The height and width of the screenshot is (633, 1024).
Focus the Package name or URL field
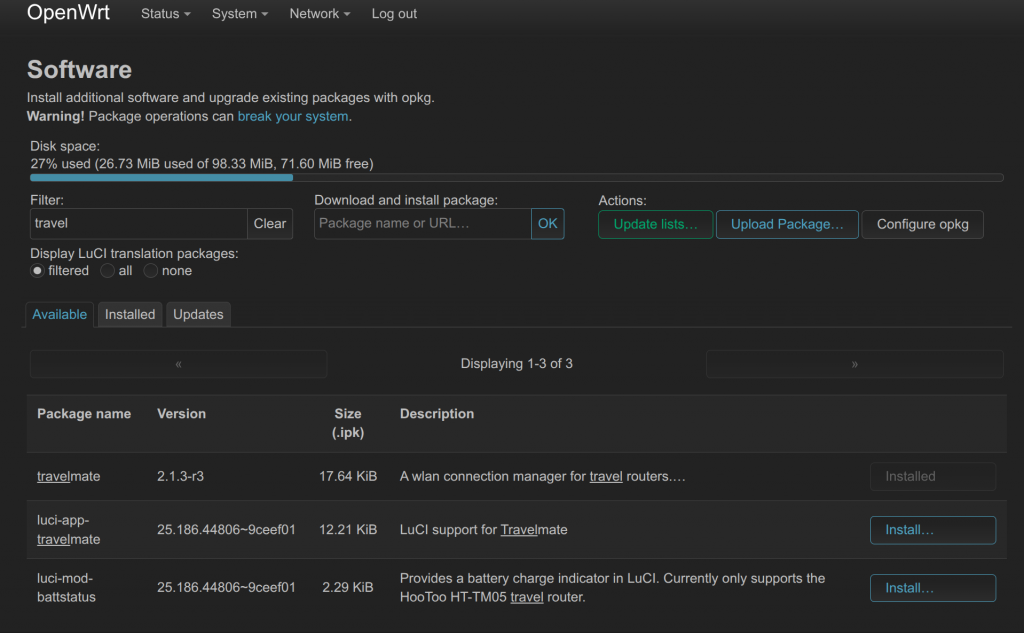coord(423,223)
